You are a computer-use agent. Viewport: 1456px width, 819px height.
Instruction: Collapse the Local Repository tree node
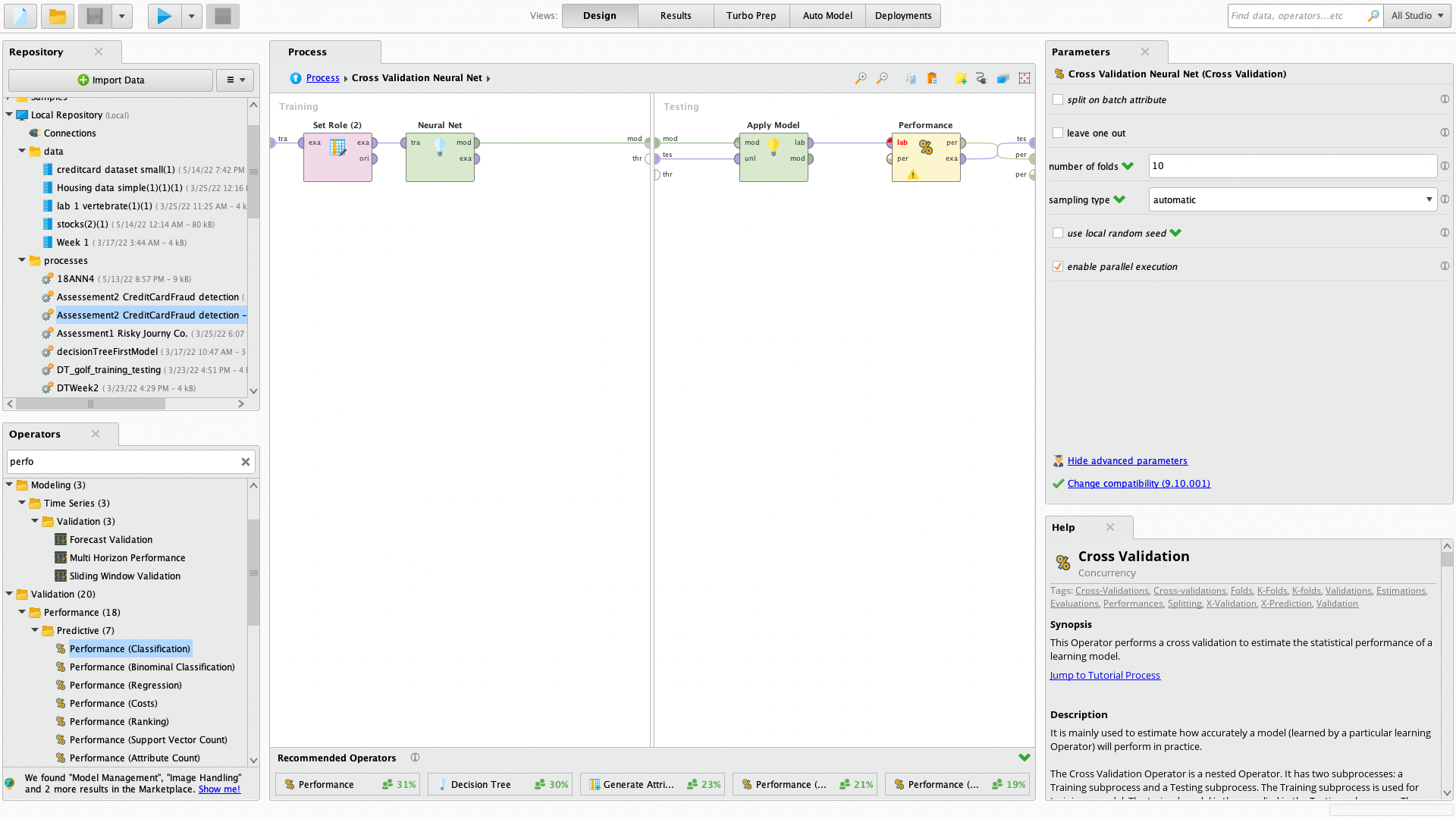(9, 115)
